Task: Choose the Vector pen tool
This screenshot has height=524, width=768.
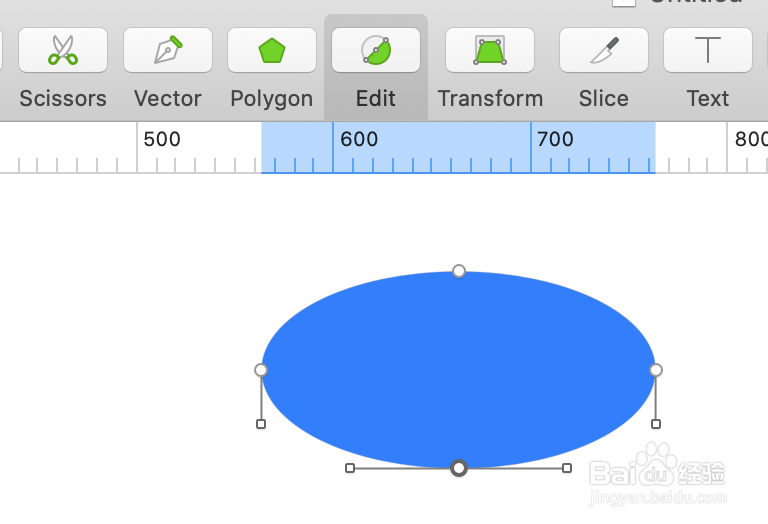Action: 168,50
